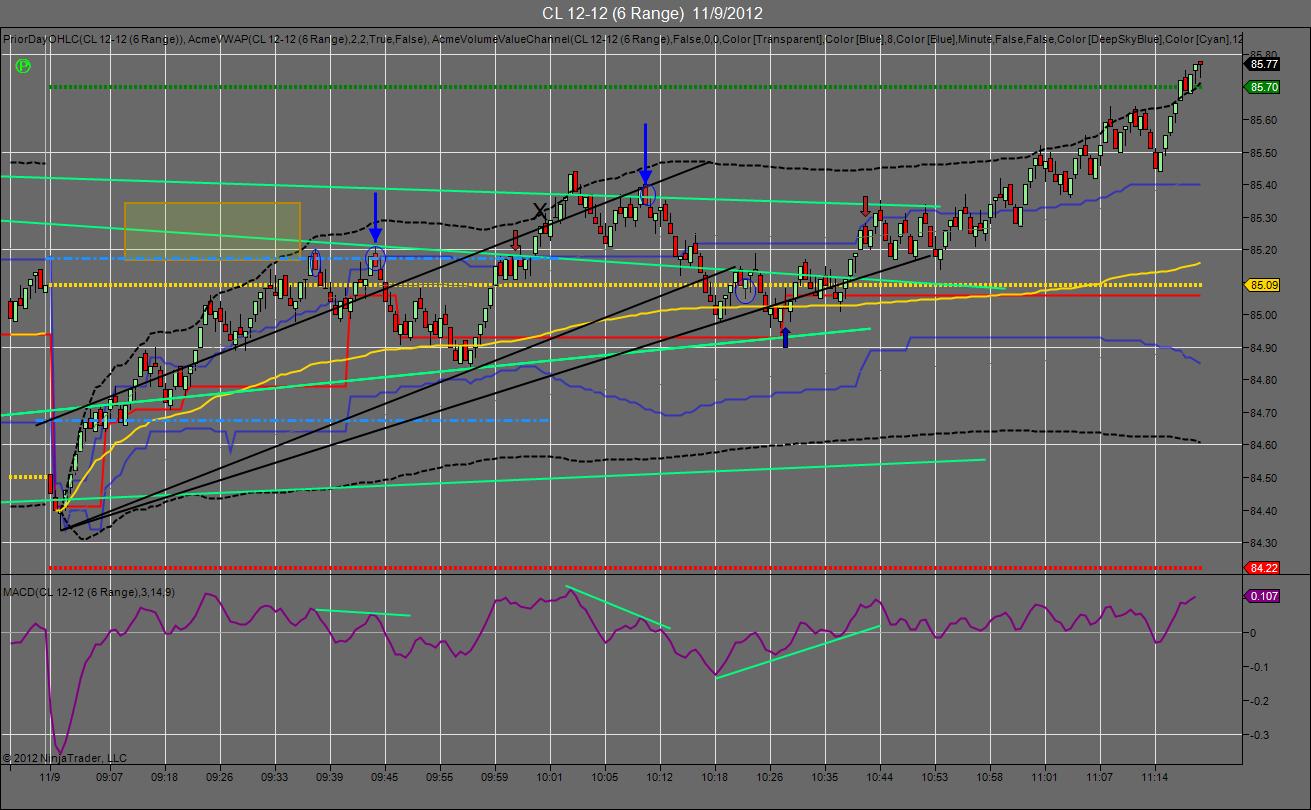Click the 10:01 time axis label

[x=549, y=776]
